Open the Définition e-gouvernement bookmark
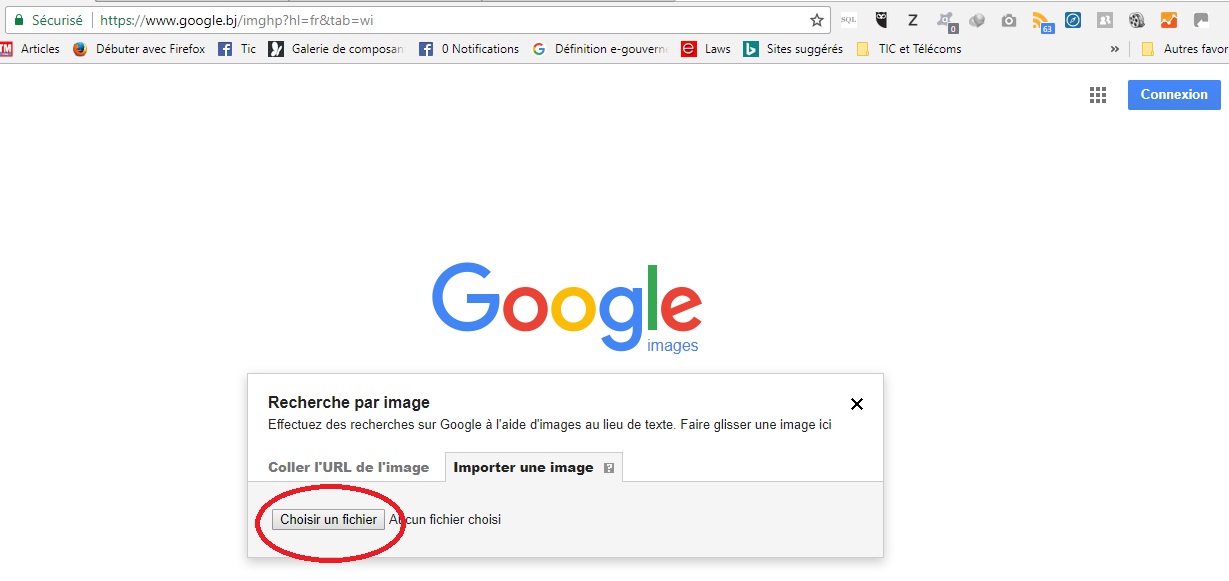The height and width of the screenshot is (581, 1229). pos(600,48)
